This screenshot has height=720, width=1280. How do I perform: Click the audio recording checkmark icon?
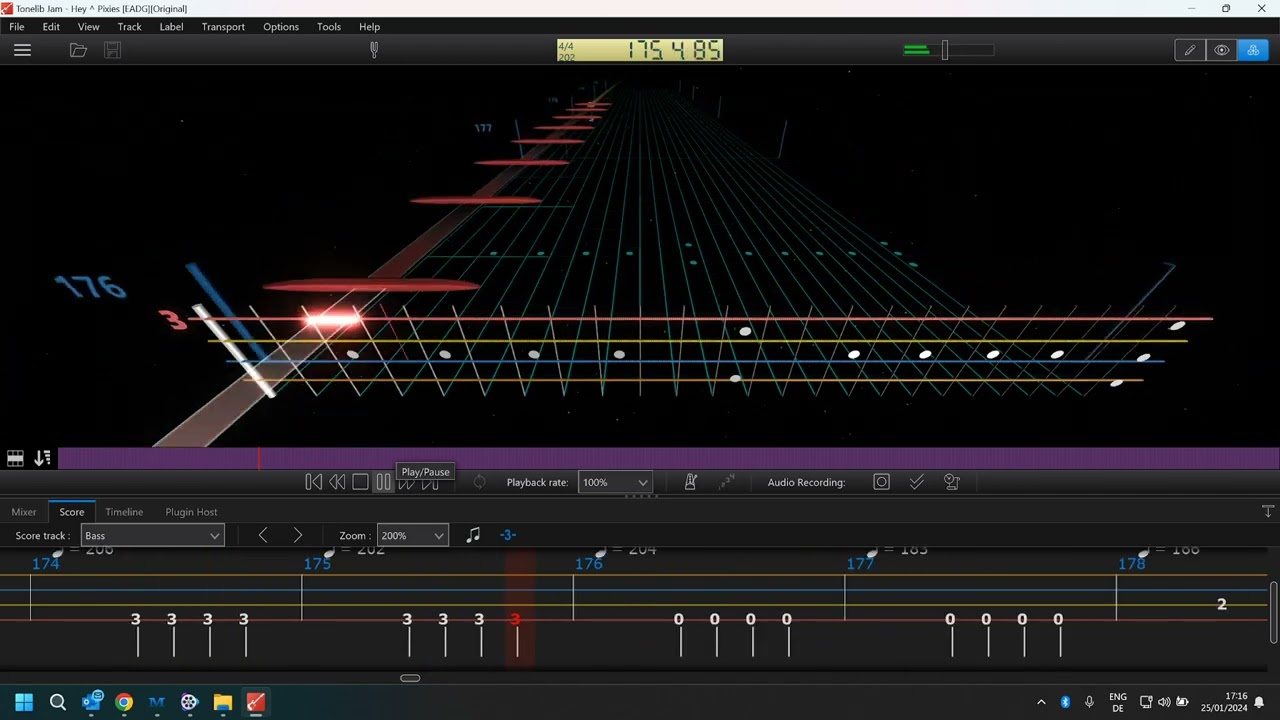pyautogui.click(x=916, y=482)
